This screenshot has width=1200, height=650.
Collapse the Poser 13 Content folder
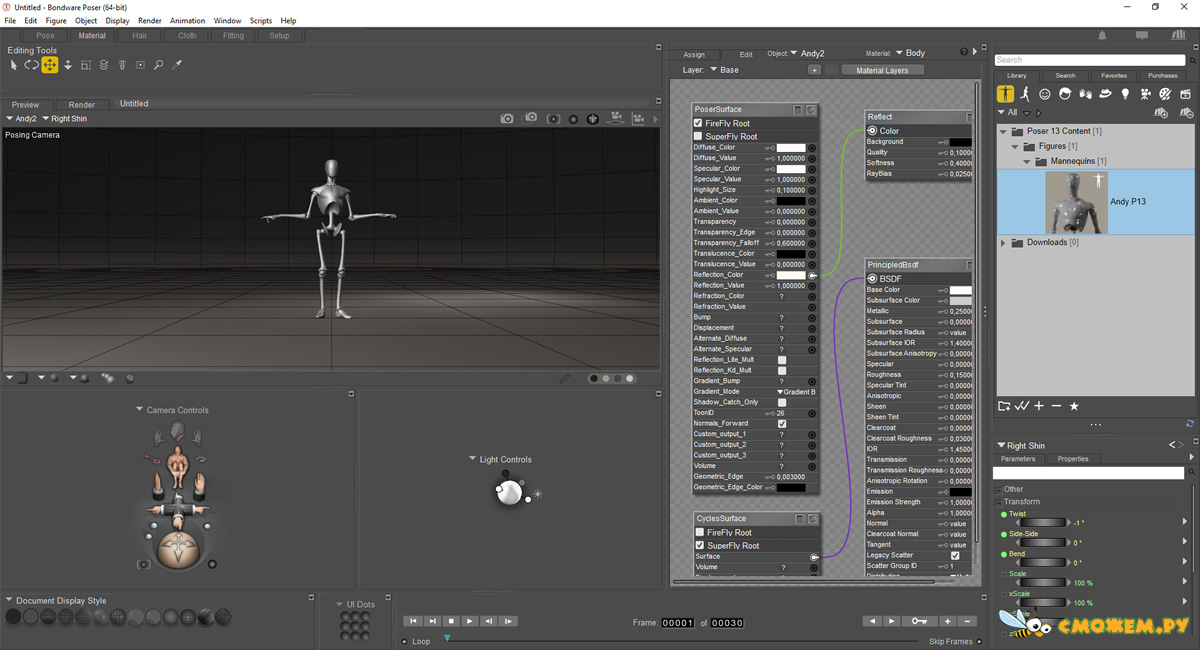click(1003, 131)
